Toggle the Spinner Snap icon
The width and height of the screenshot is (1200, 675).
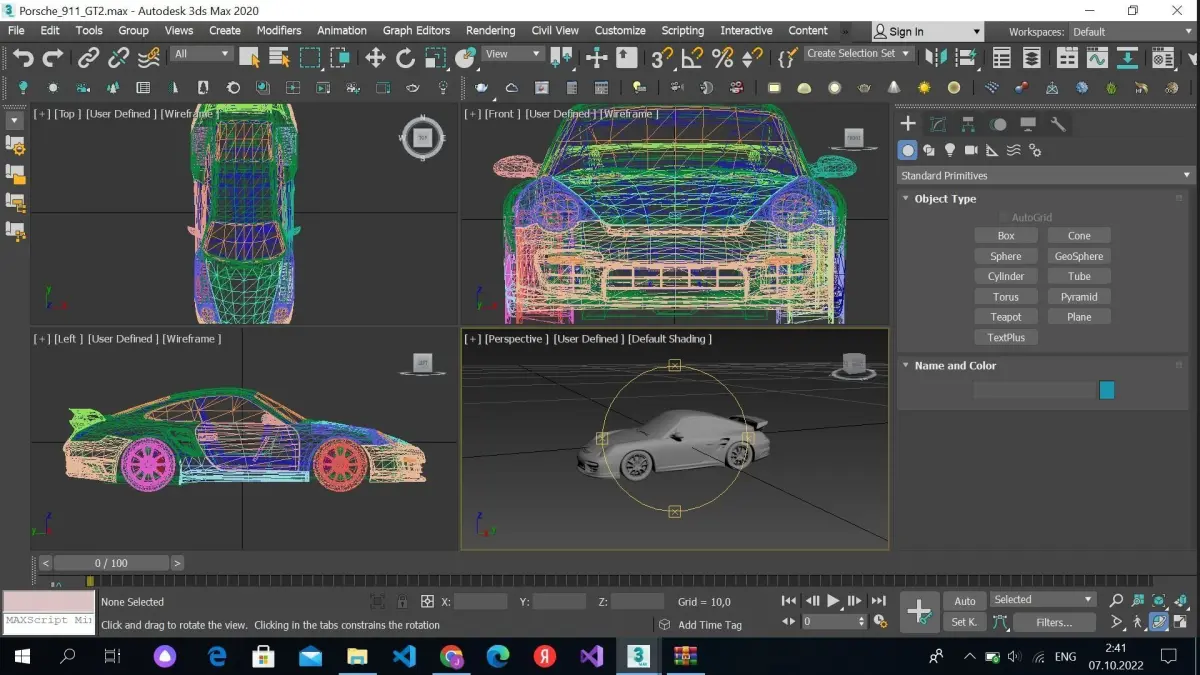752,58
